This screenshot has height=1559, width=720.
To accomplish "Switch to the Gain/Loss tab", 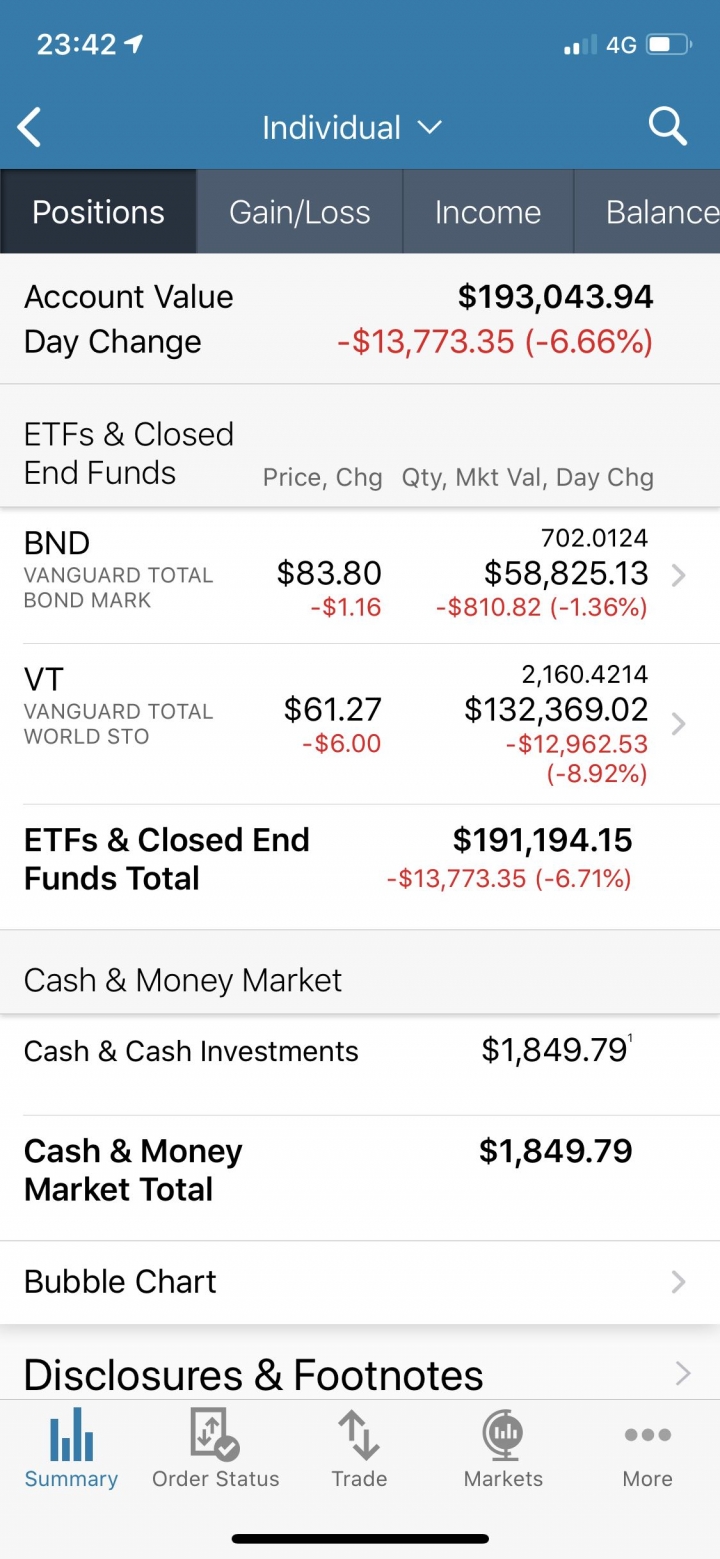I will pyautogui.click(x=300, y=211).
